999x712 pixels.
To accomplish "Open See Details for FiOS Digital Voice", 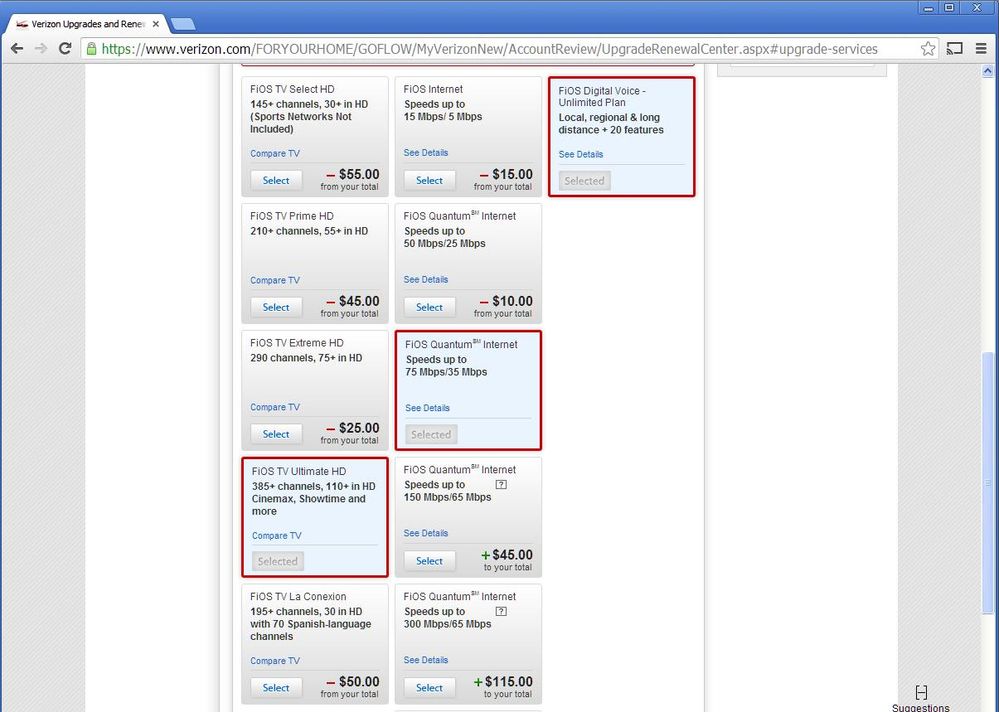I will (580, 154).
